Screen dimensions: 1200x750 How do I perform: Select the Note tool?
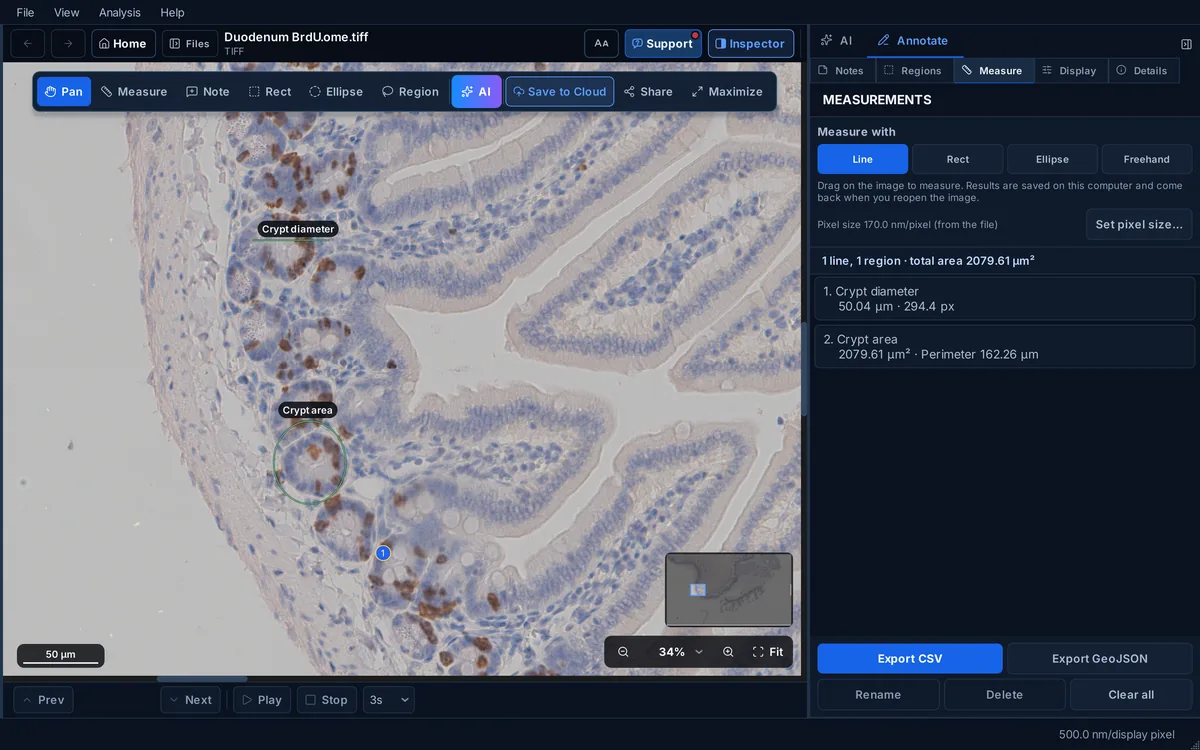click(208, 92)
